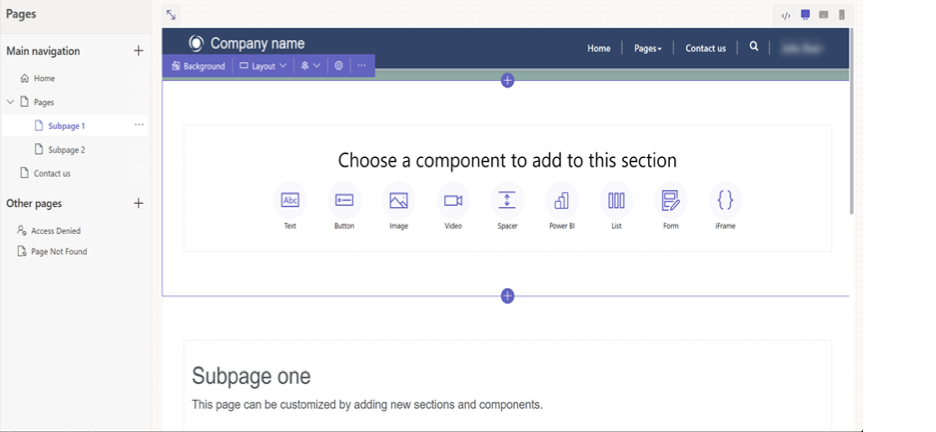Image resolution: width=936 pixels, height=432 pixels.
Task: Collapse the Pages tree node
Action: coord(10,102)
